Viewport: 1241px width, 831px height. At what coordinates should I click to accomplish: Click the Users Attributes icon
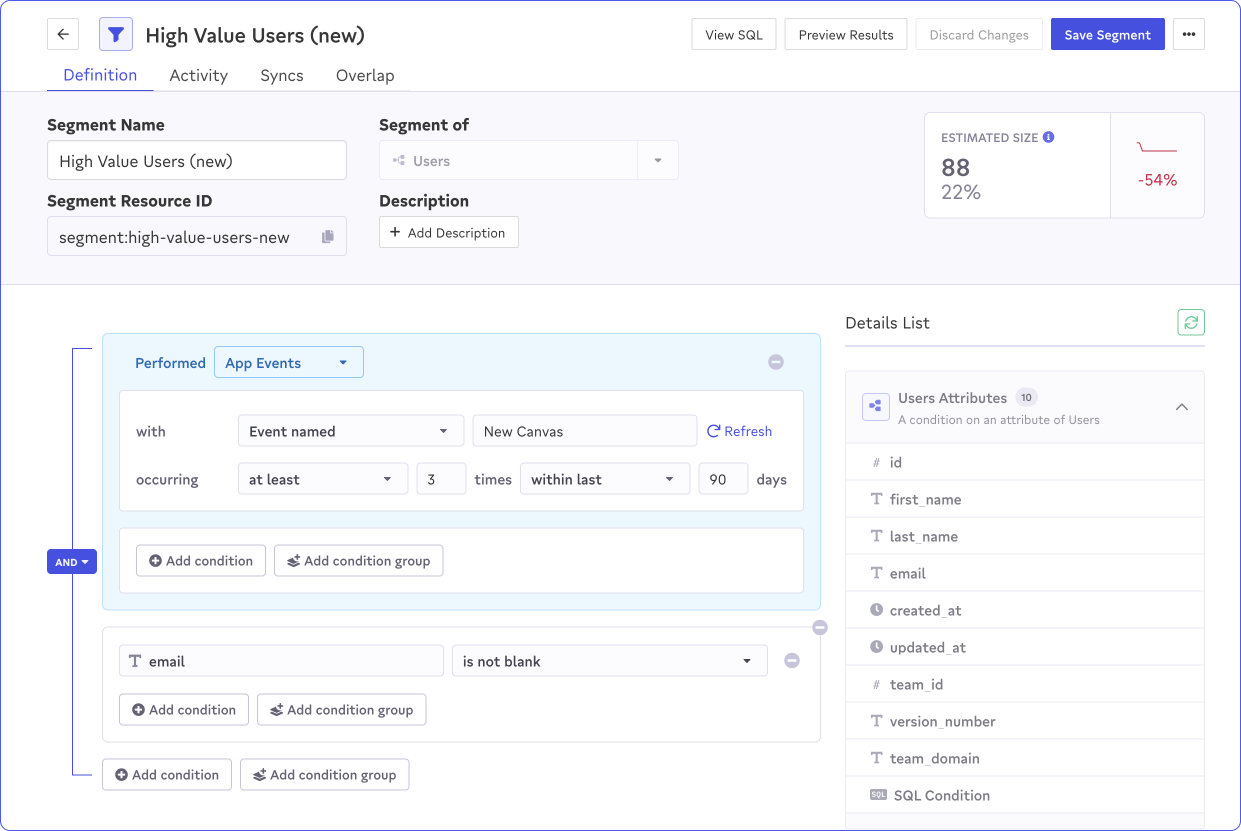pos(876,406)
